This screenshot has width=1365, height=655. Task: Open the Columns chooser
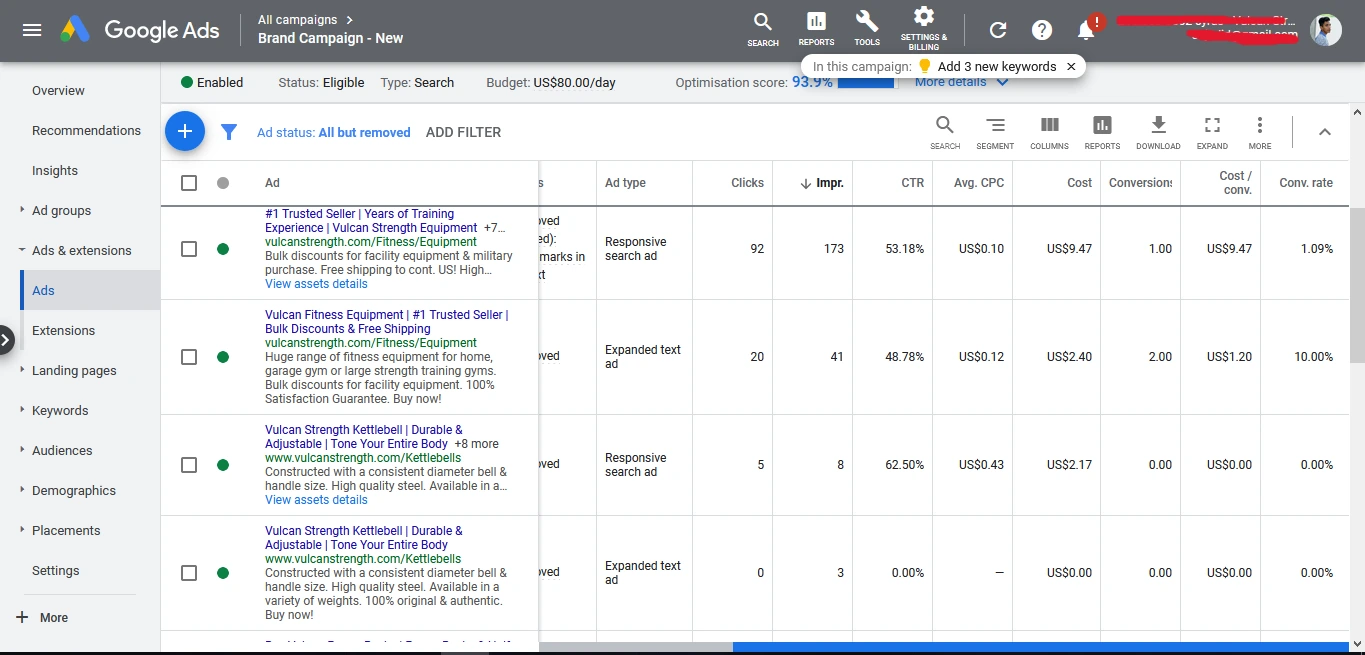1049,132
